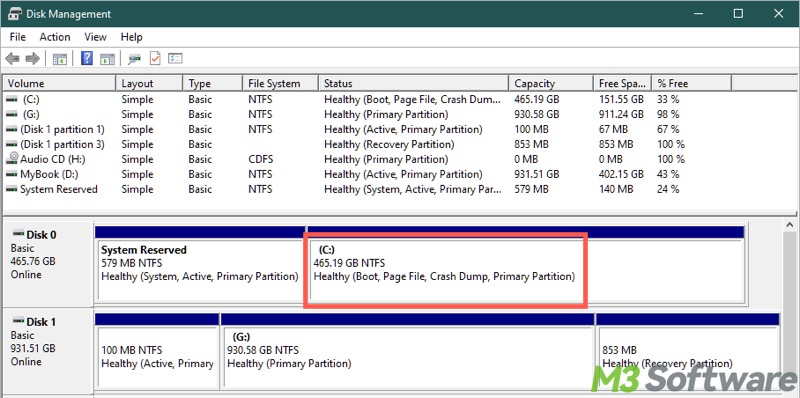Sort by the File System column header
Viewport: 800px width, 398px height.
coord(280,83)
